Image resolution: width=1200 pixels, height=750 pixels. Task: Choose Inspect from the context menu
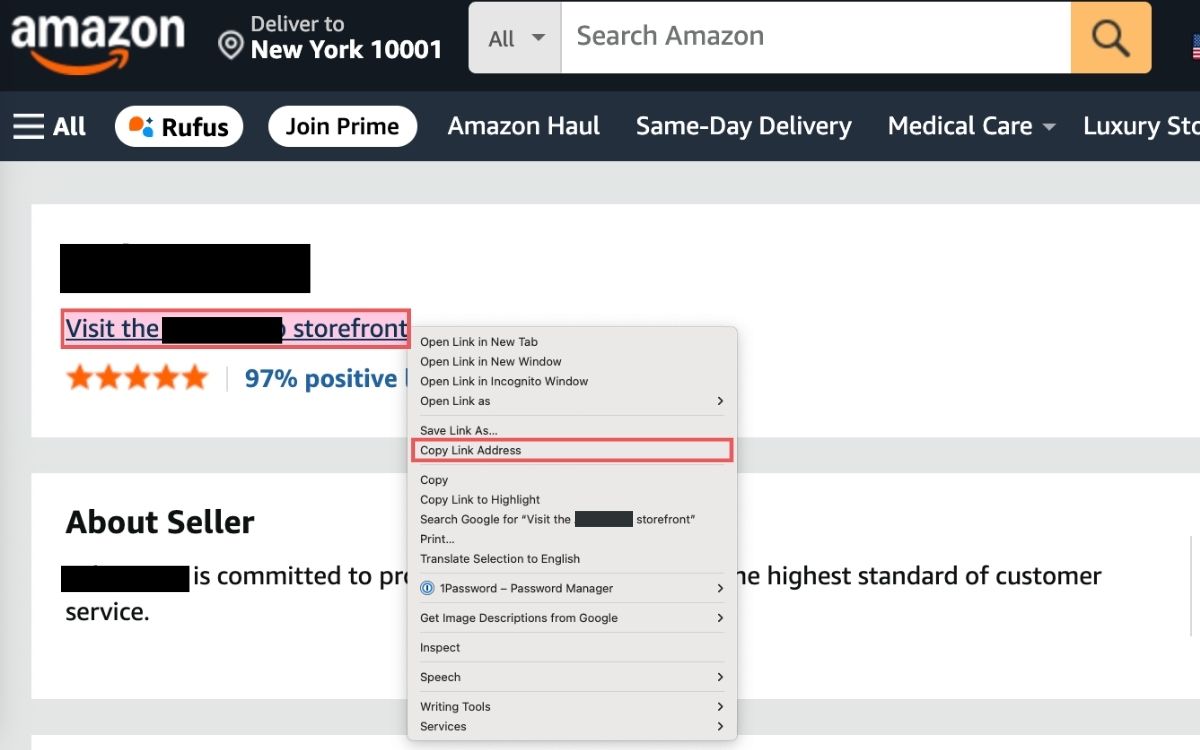(x=571, y=647)
